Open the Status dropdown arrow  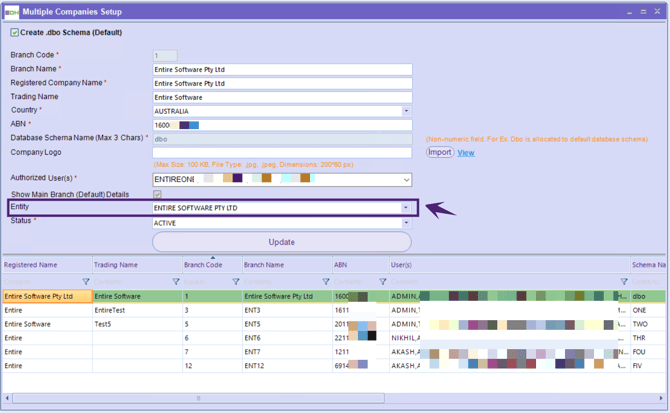coord(406,223)
